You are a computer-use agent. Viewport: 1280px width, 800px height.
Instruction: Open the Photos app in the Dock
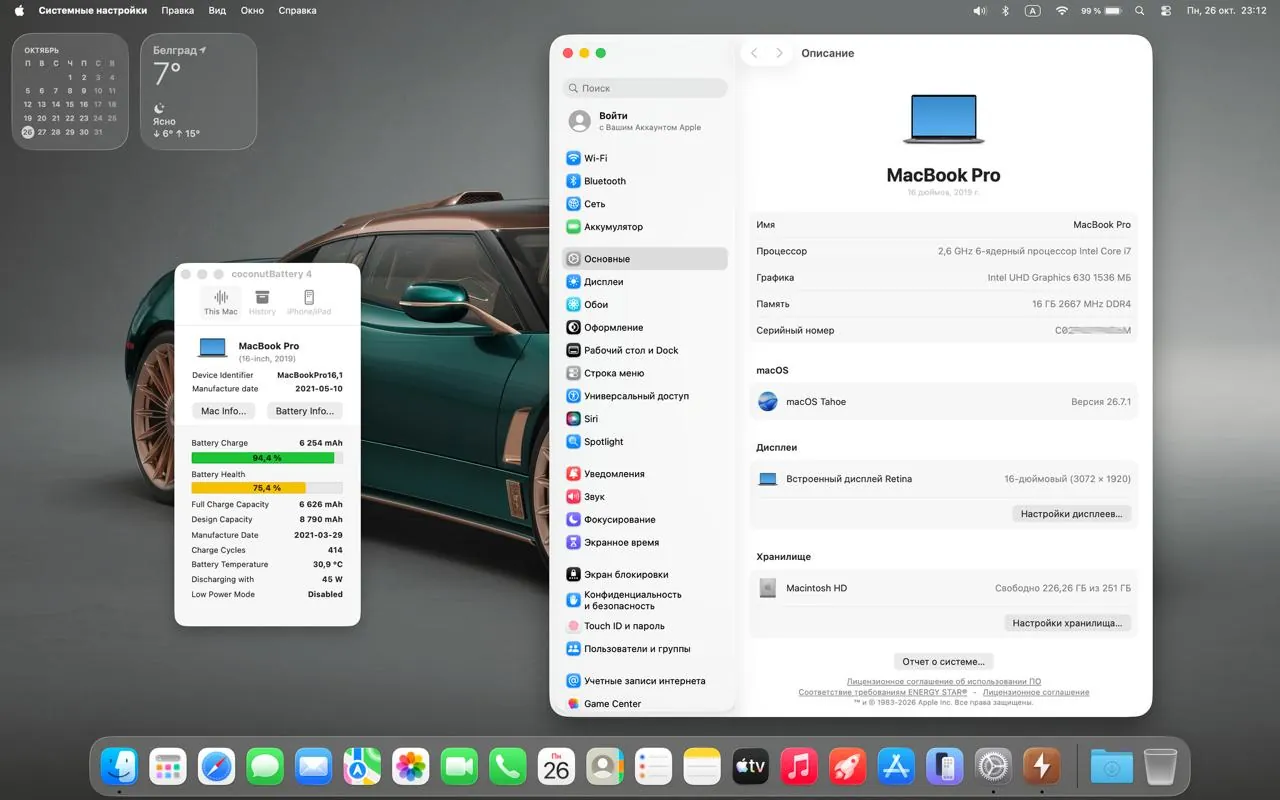tap(411, 767)
